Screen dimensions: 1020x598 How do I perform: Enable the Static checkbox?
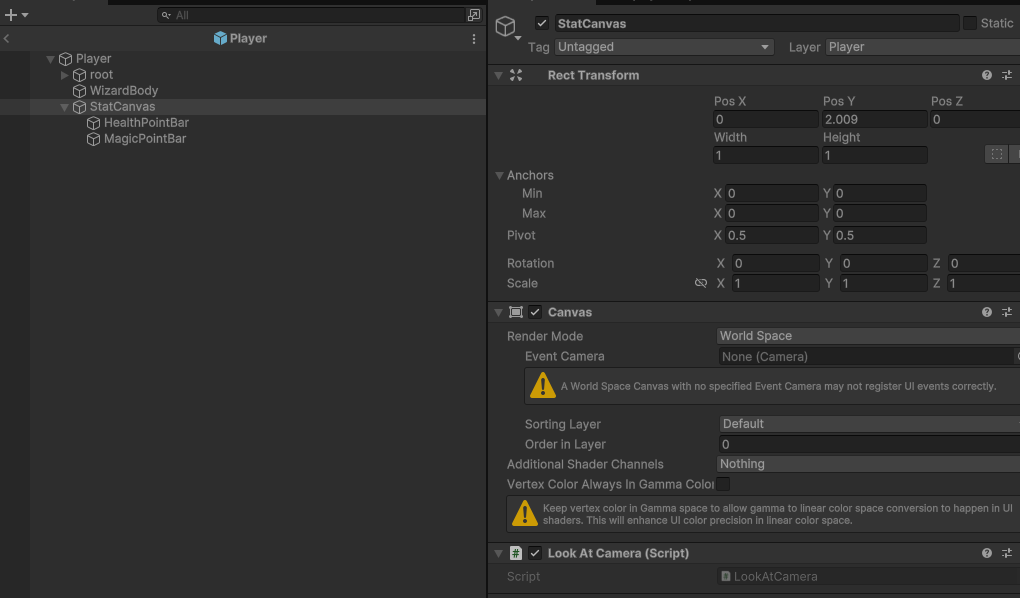pyautogui.click(x=970, y=23)
